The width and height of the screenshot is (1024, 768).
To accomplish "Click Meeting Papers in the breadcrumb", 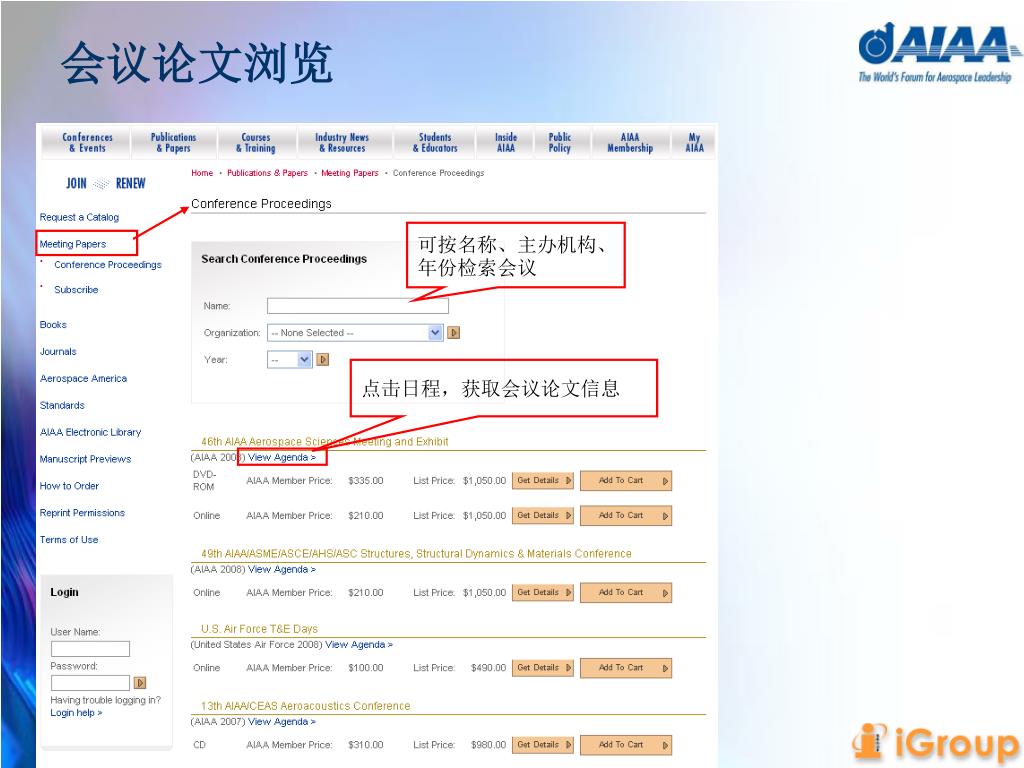I will point(349,173).
